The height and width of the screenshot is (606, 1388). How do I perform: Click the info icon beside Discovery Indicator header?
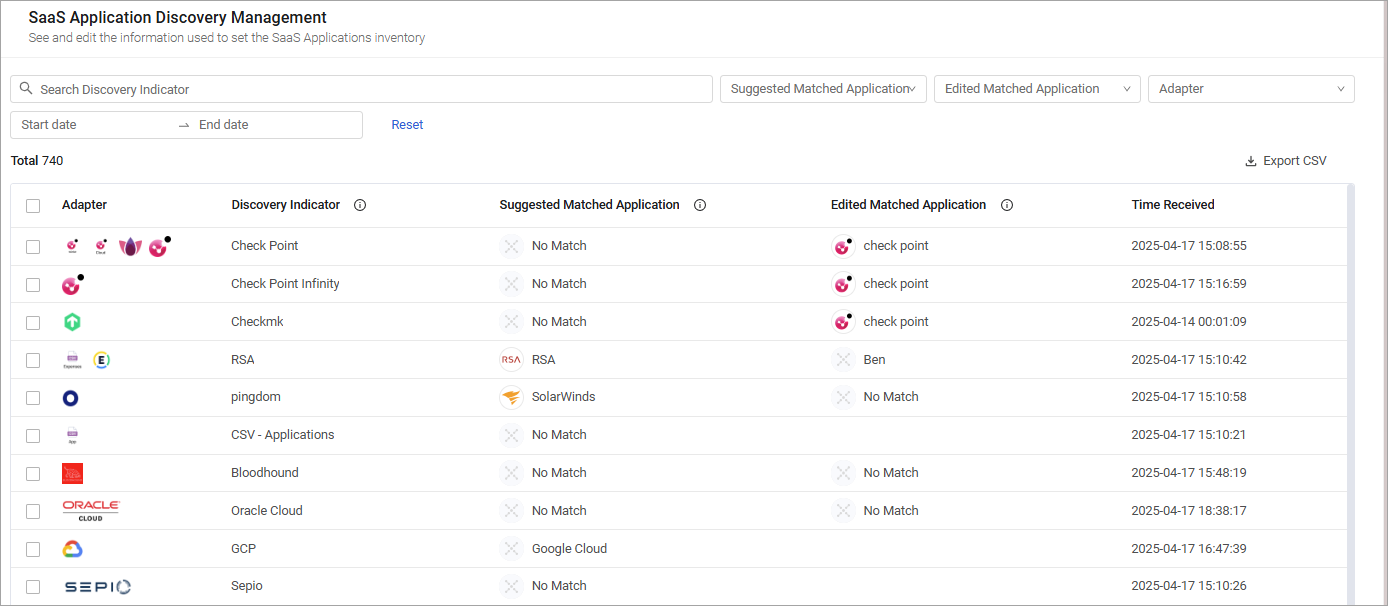(360, 205)
